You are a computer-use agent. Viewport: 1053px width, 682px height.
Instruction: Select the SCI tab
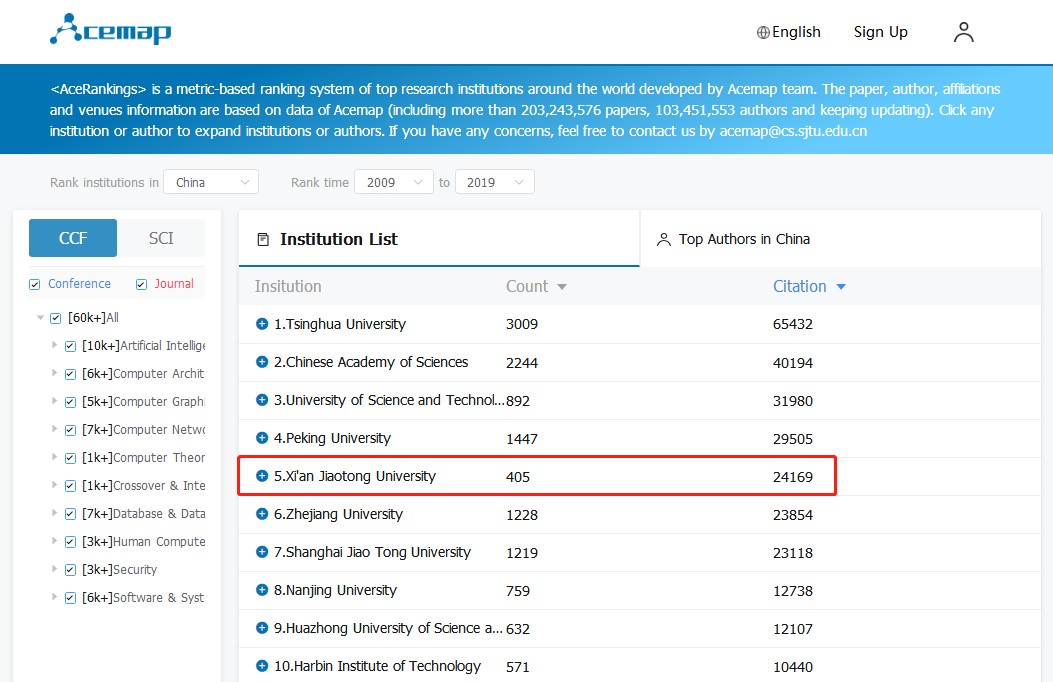tap(161, 238)
